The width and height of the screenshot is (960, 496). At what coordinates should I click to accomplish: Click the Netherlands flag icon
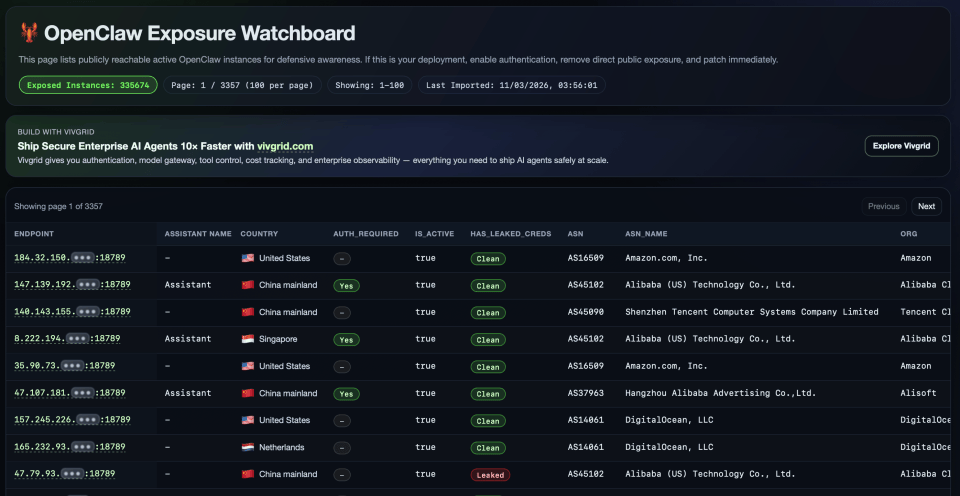coord(247,447)
